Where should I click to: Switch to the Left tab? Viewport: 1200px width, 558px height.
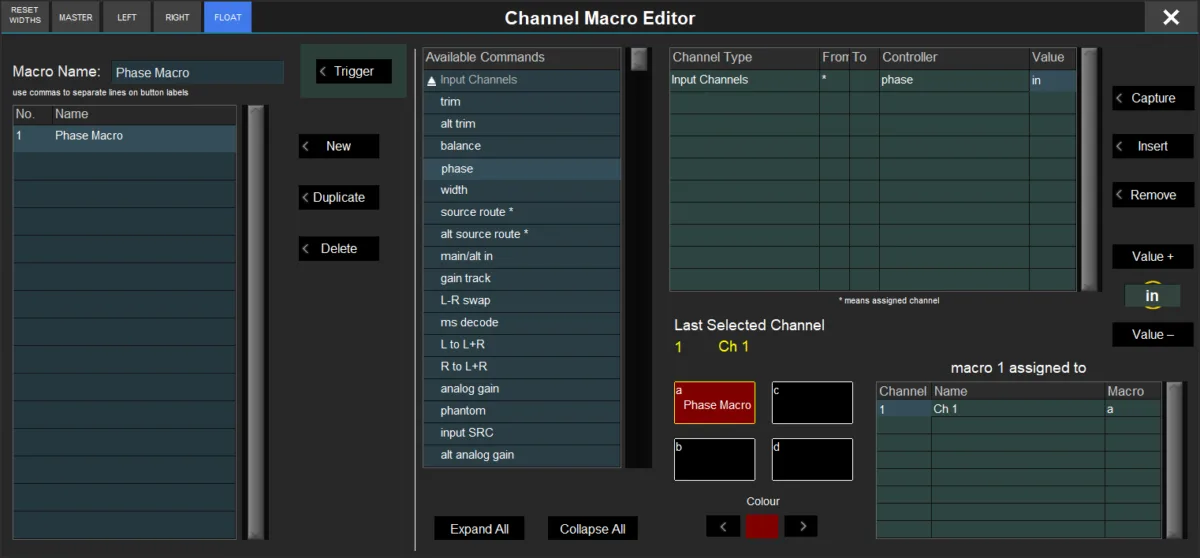(127, 17)
